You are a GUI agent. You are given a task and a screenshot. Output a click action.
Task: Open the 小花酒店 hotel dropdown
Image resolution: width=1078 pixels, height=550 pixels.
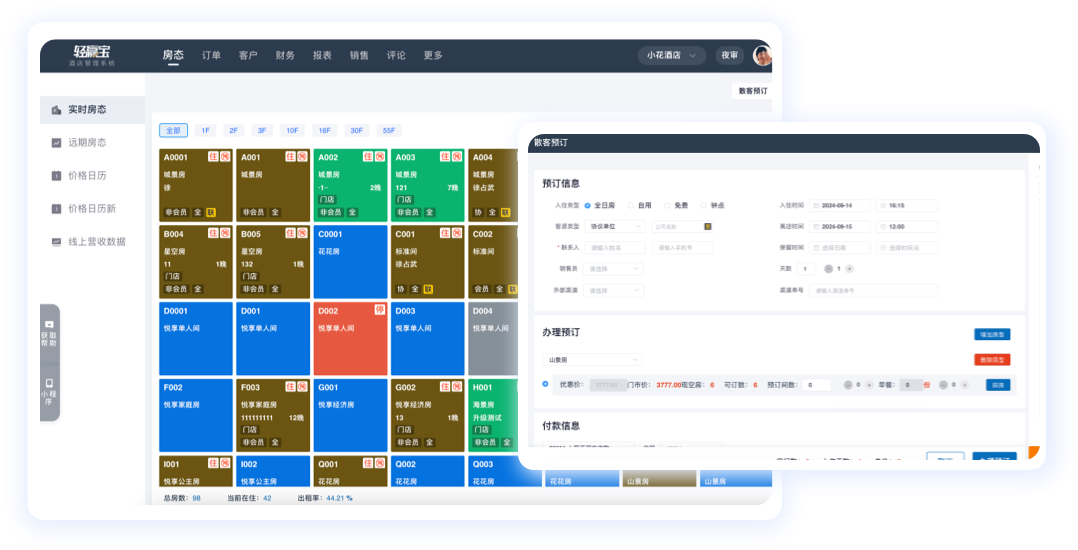pos(671,56)
